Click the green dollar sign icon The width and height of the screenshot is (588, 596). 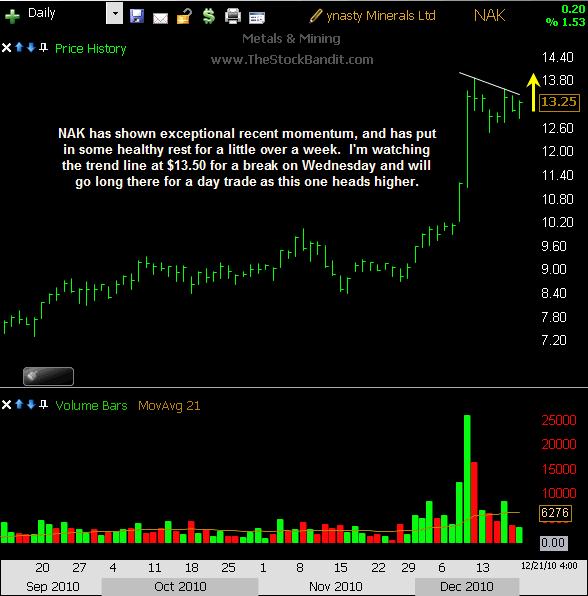pos(209,16)
